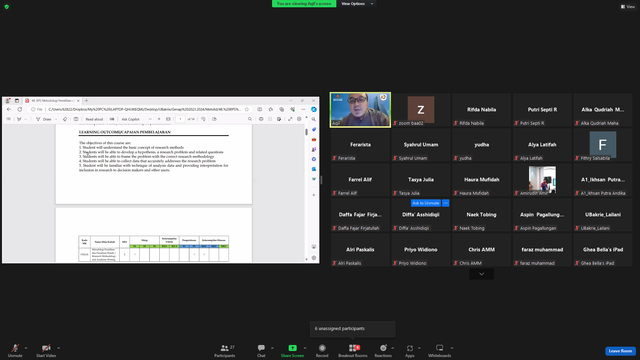Screen dimensions: 640x360
Task: Select the 'zoom baa02' participant tile
Action: (x=421, y=110)
